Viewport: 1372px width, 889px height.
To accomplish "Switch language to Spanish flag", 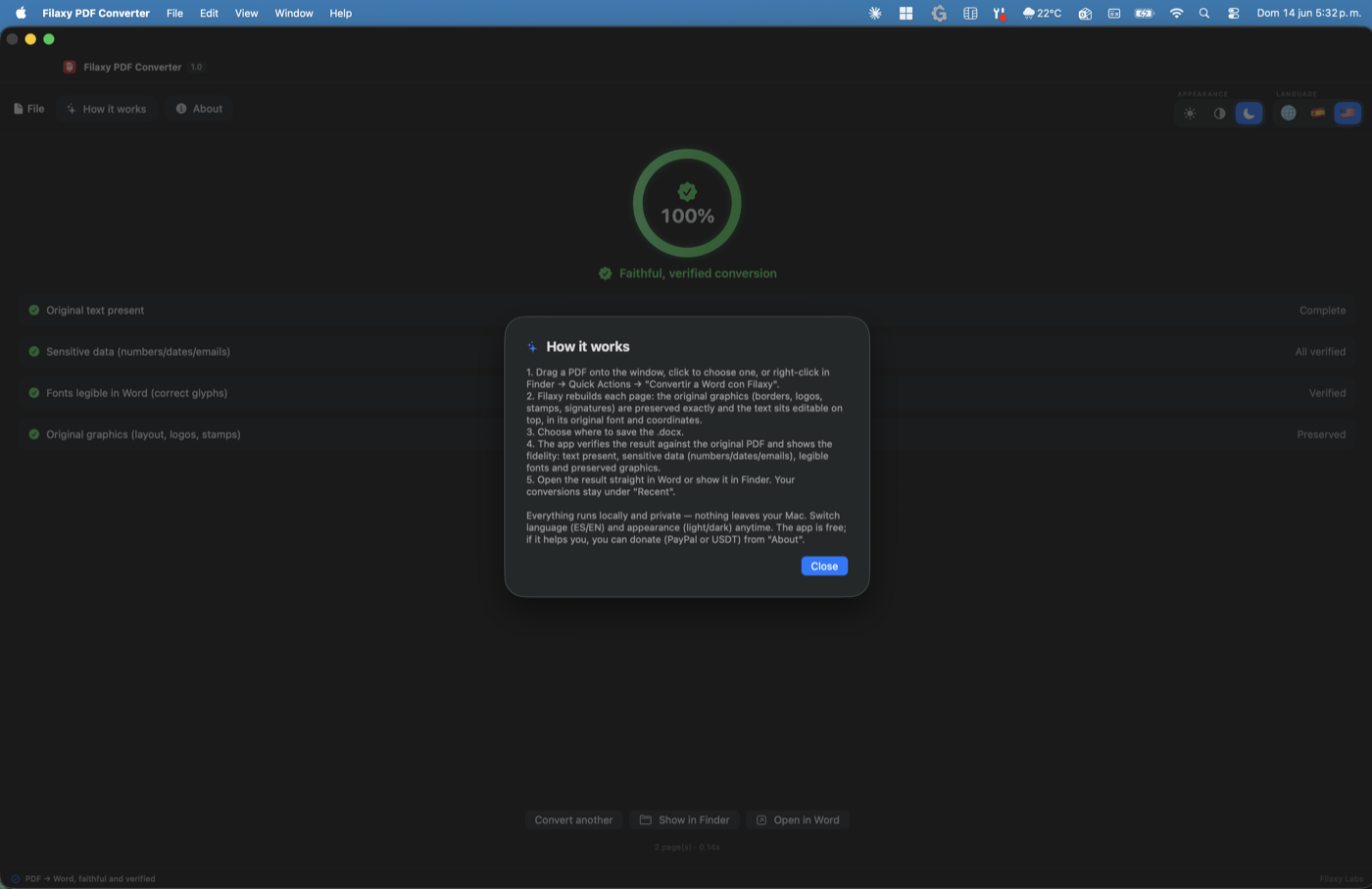I will pyautogui.click(x=1318, y=114).
